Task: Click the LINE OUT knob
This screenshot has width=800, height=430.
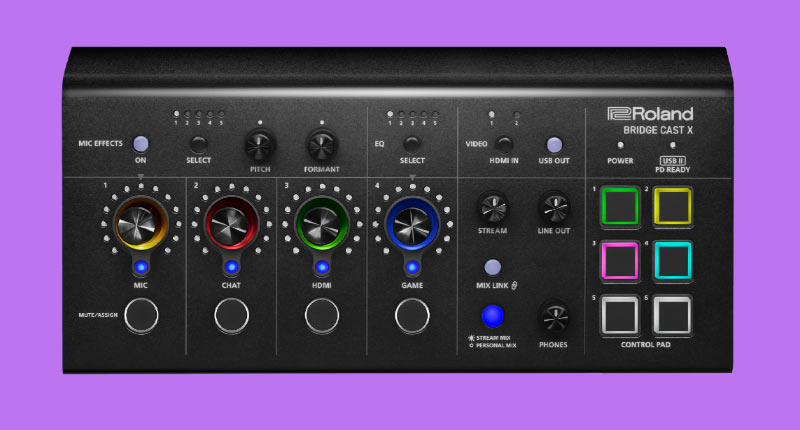Action: 554,208
